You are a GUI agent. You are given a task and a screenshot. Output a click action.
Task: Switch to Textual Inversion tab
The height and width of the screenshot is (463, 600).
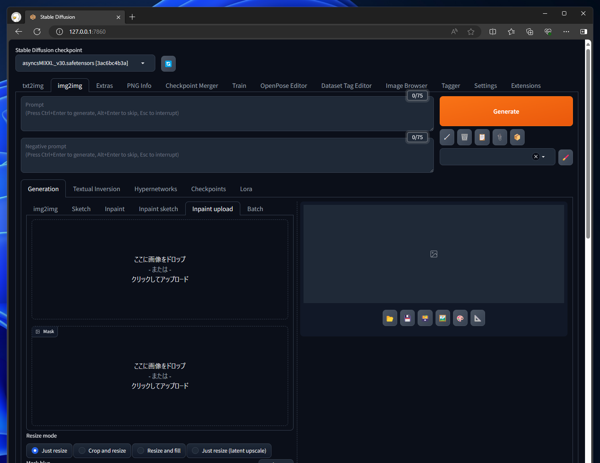96,189
